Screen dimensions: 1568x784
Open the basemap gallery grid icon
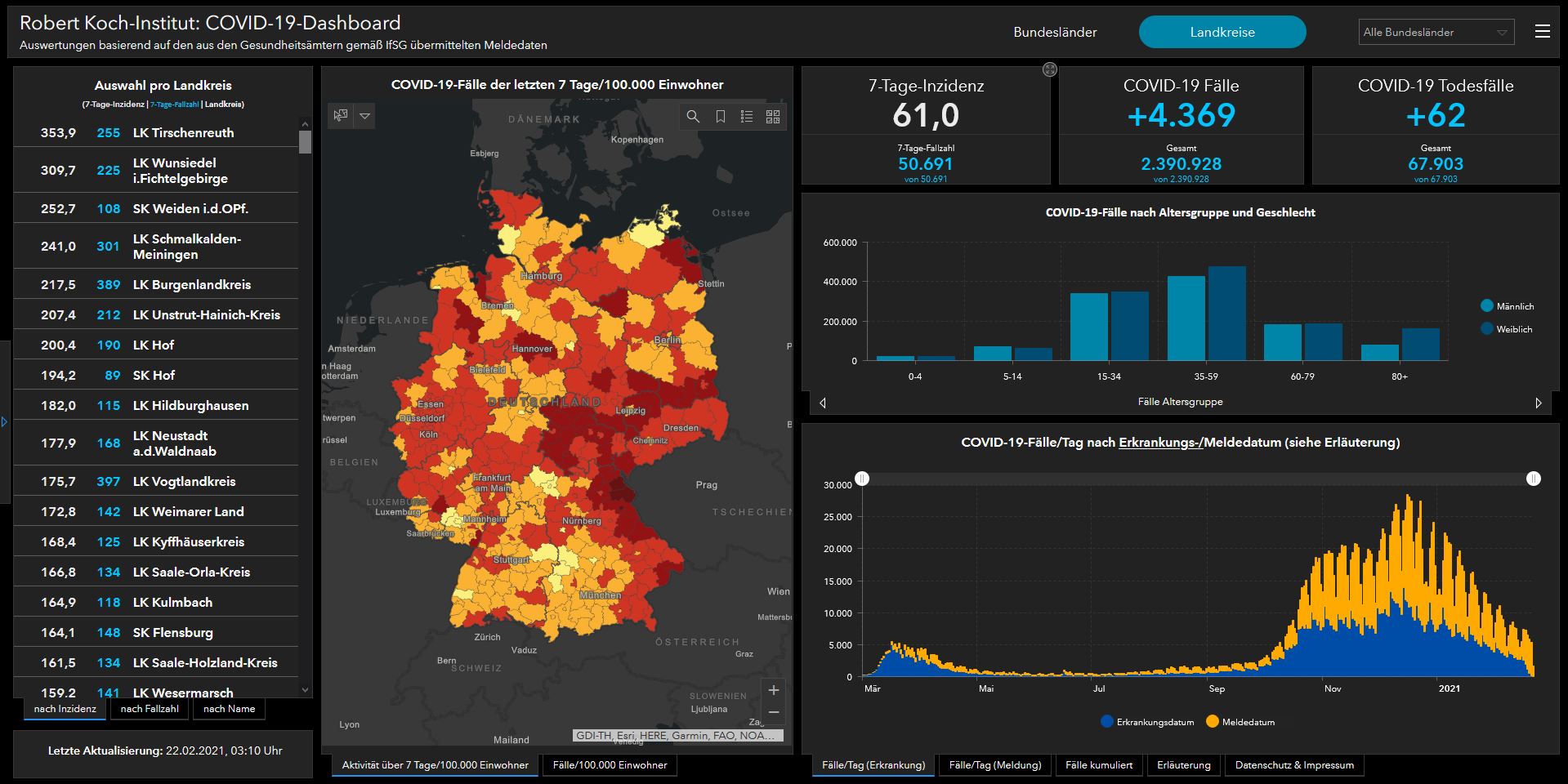(x=773, y=117)
